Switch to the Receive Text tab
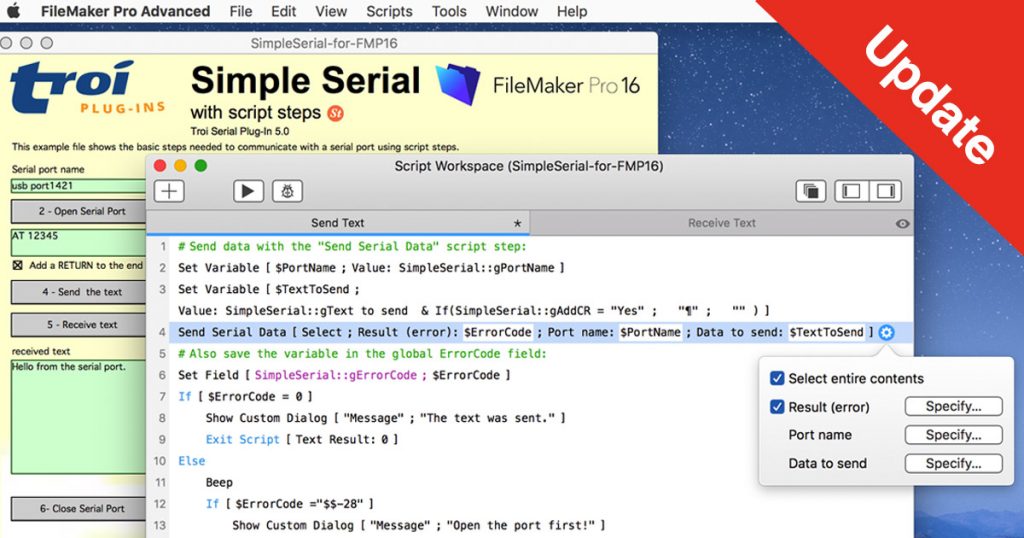This screenshot has height=538, width=1024. click(721, 223)
